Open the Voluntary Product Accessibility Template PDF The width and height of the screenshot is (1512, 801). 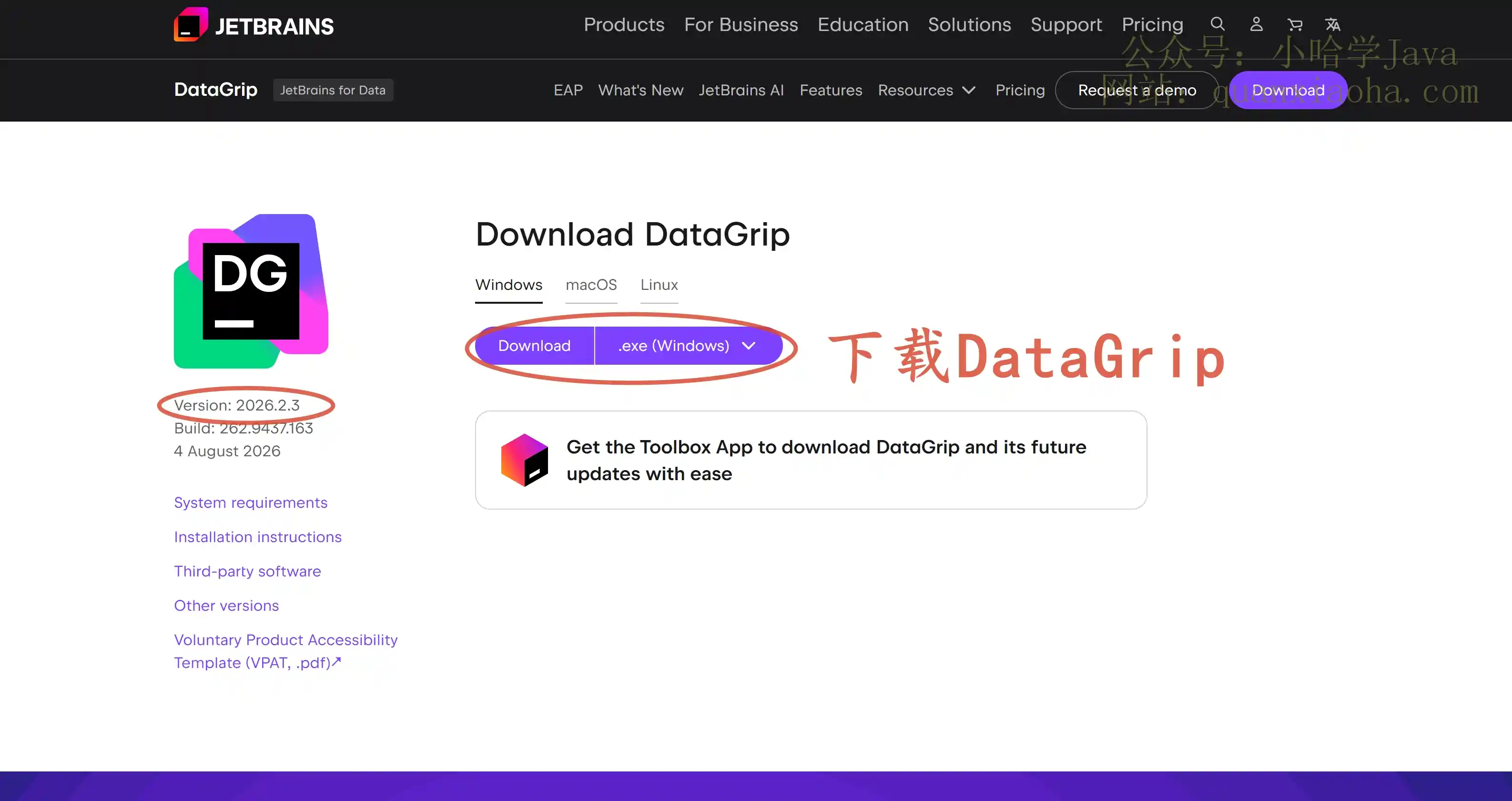point(285,651)
